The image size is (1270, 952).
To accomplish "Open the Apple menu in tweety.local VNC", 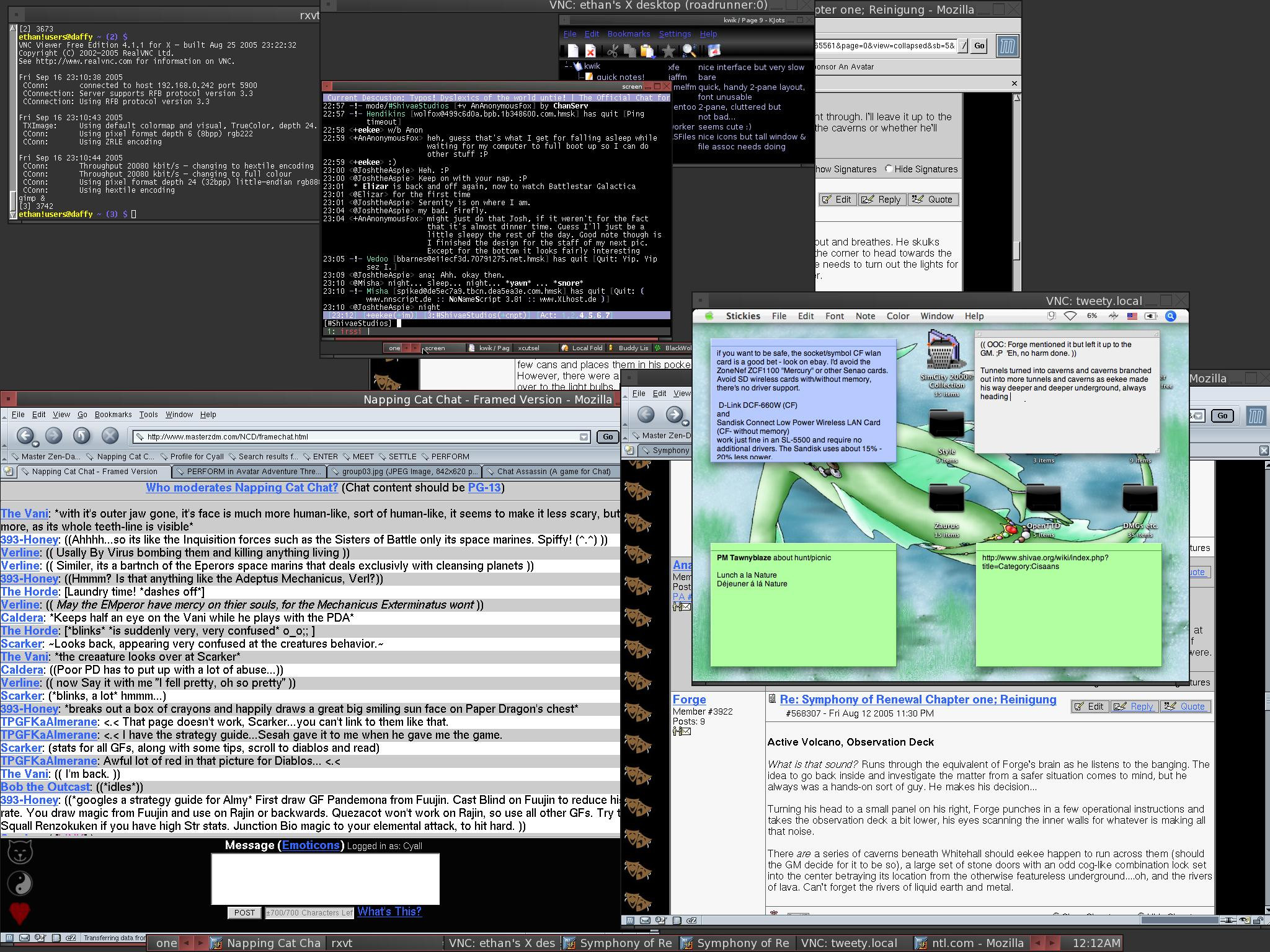I will click(x=709, y=316).
